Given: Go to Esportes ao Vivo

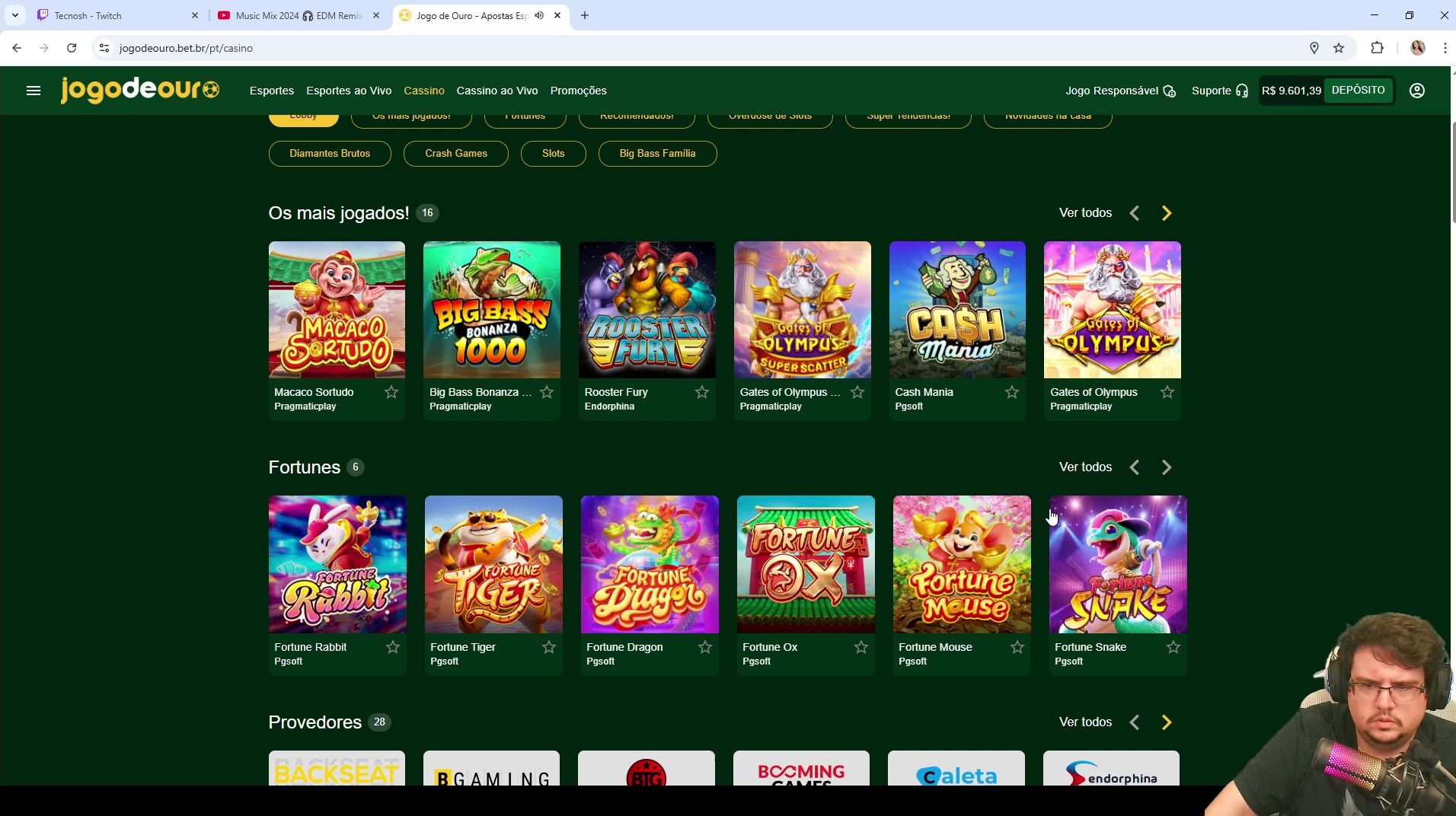Looking at the screenshot, I should 349,91.
